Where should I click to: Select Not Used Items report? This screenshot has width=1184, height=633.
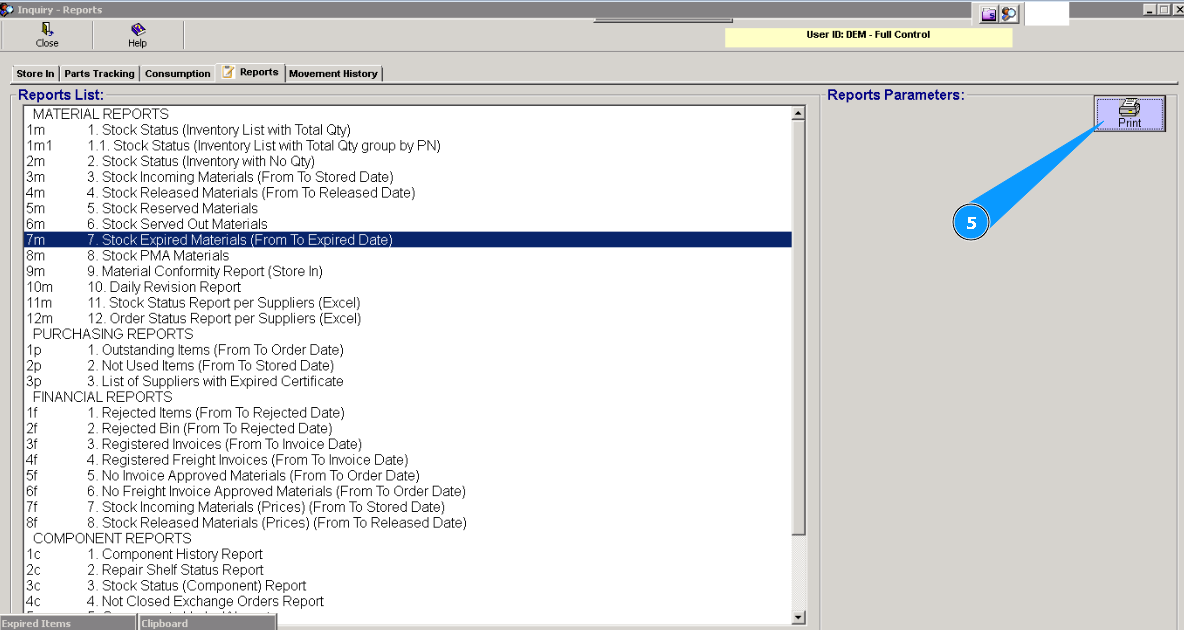point(408,366)
